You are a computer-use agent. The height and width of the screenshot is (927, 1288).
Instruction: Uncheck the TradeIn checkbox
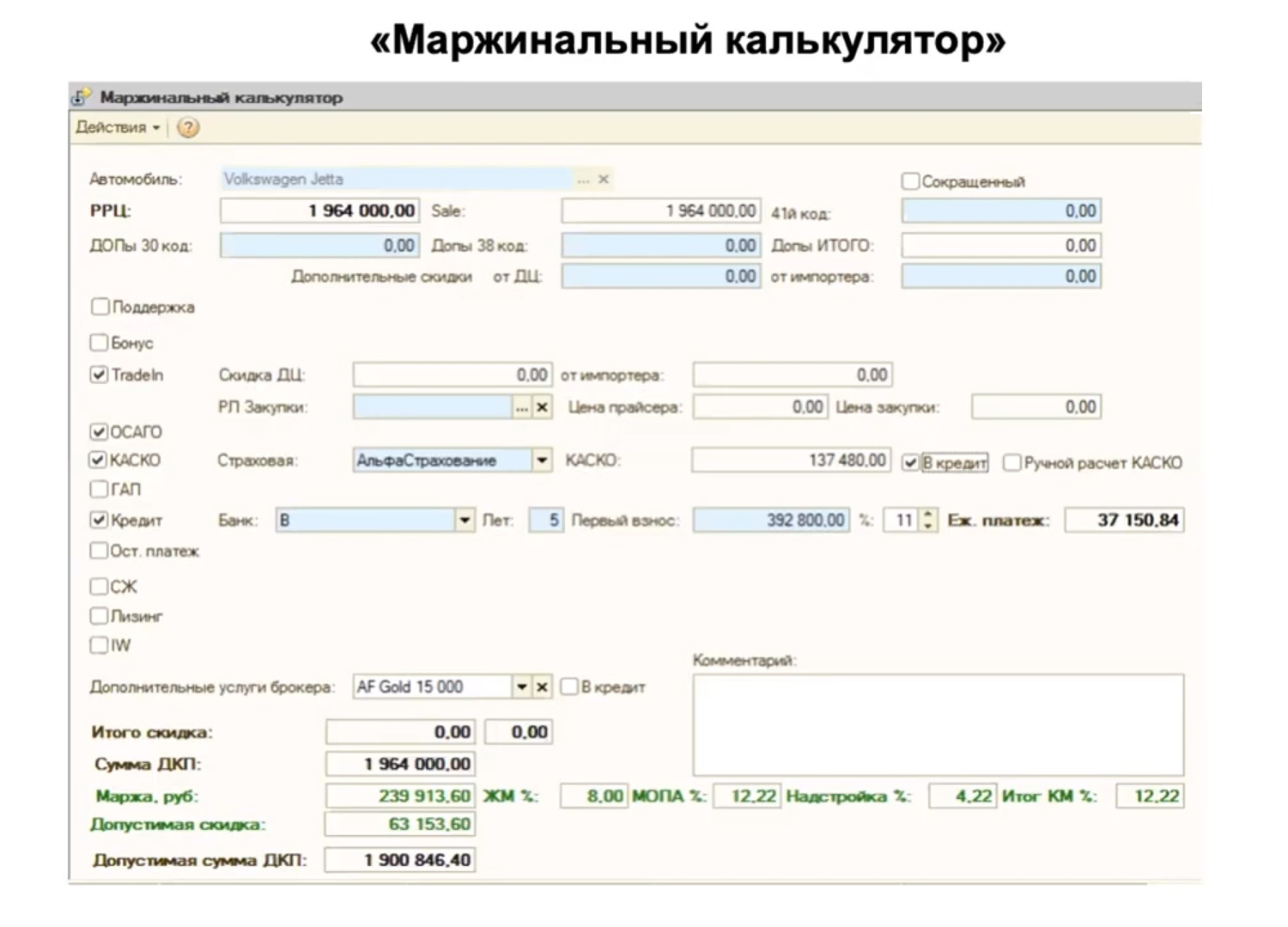100,375
